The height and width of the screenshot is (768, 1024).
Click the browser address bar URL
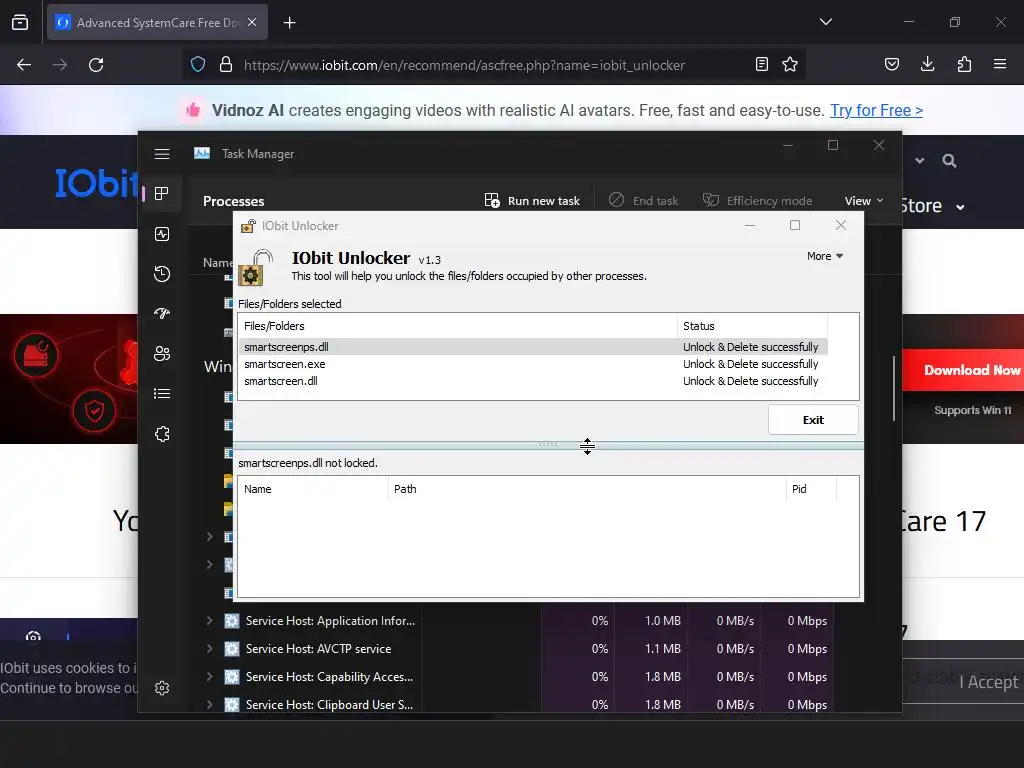(x=464, y=65)
